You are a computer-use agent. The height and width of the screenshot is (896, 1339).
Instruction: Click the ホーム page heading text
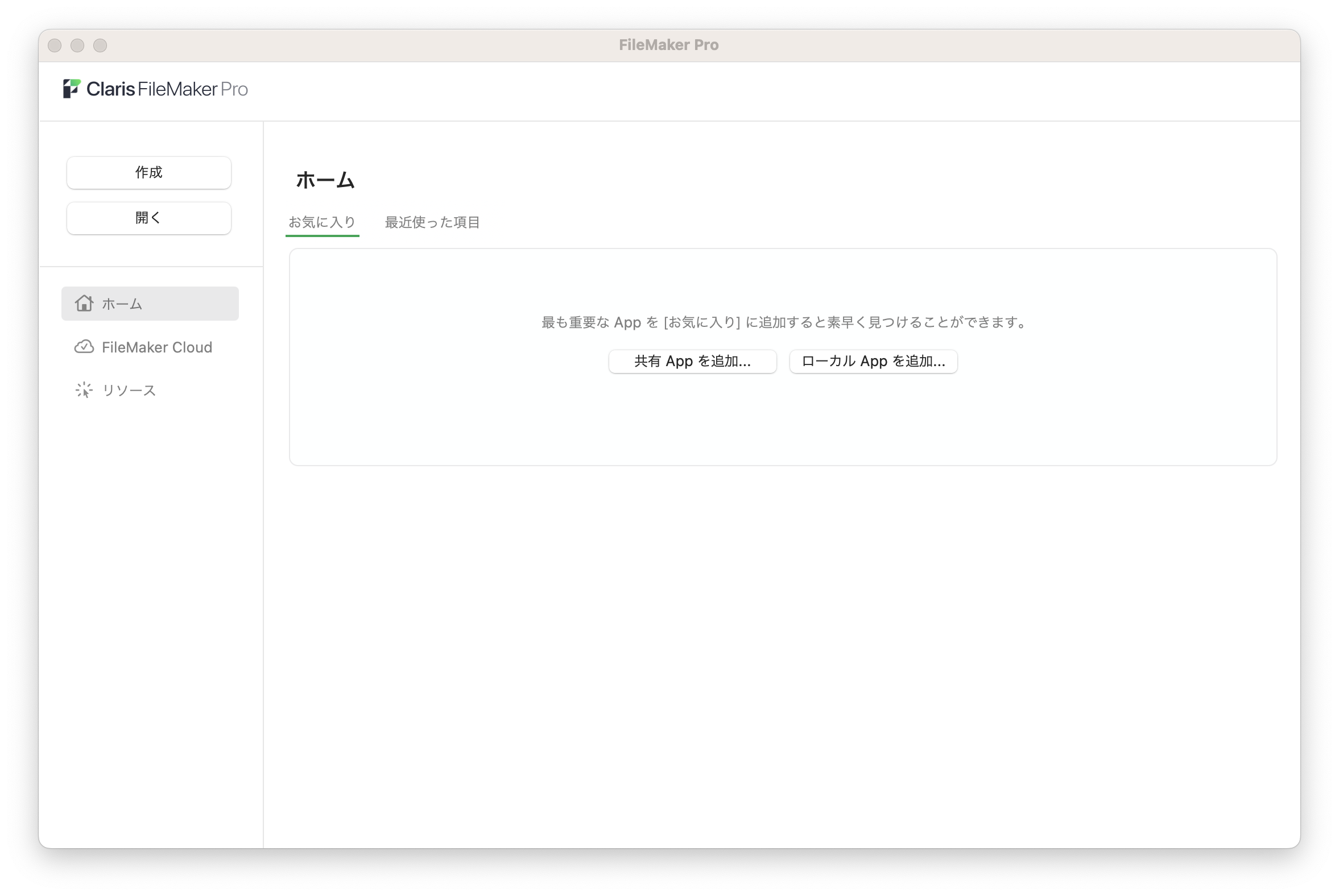point(325,180)
